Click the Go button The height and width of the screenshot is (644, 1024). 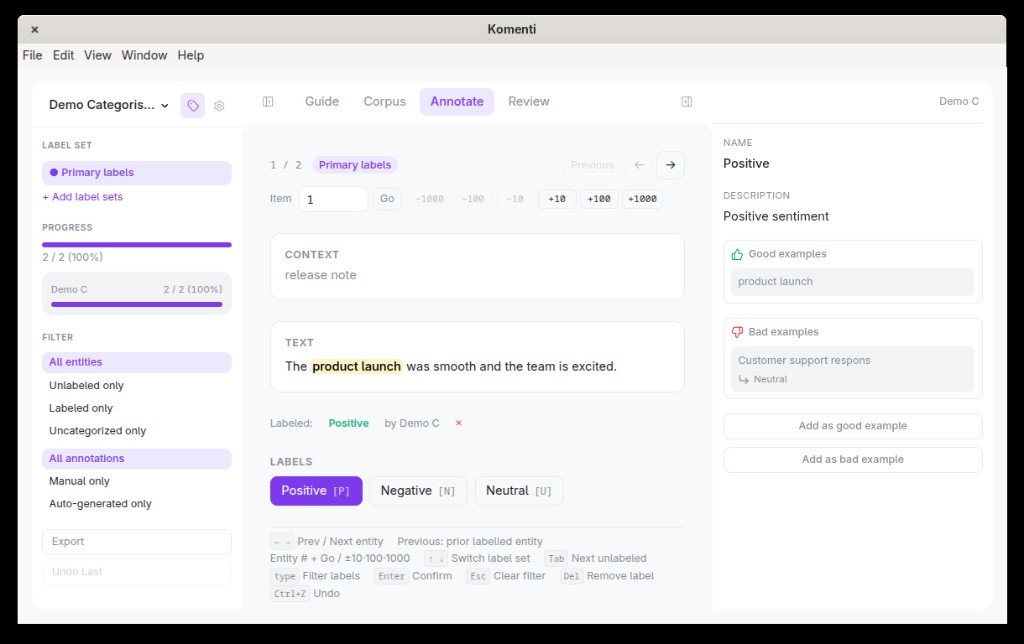click(387, 199)
